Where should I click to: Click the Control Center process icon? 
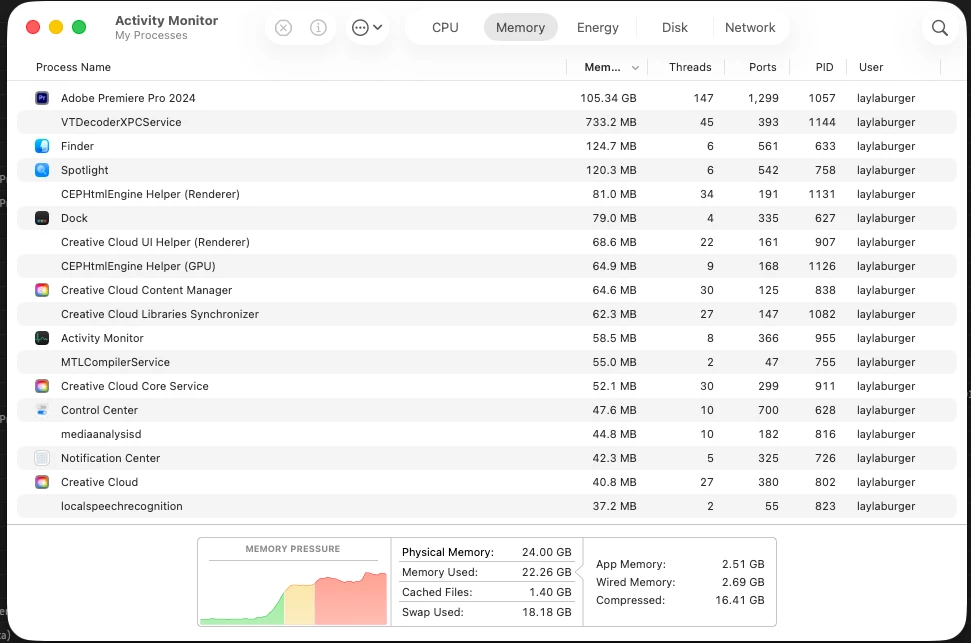(41, 410)
